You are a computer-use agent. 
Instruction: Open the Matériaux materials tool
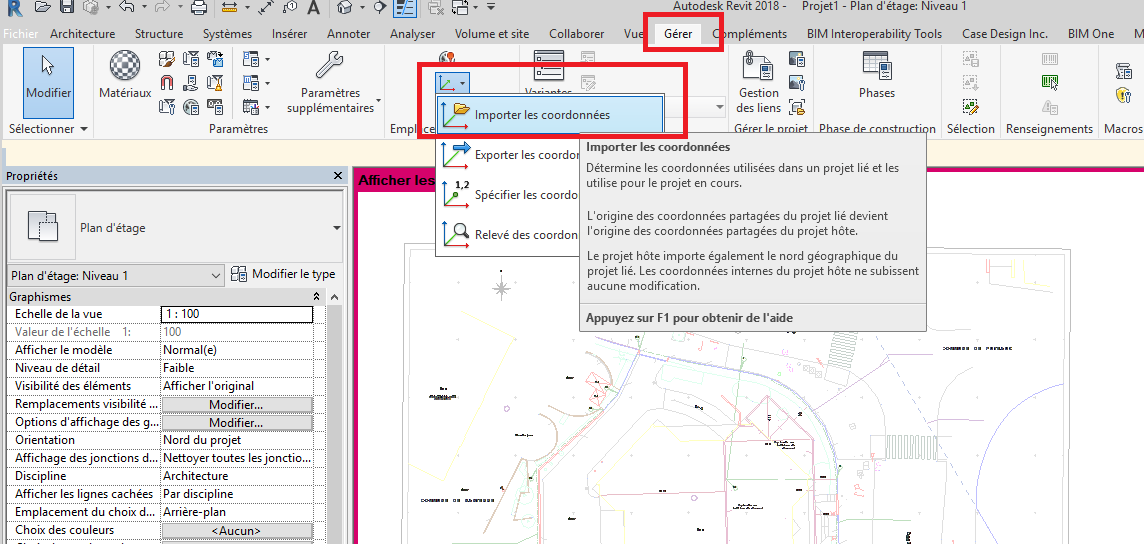click(x=125, y=75)
